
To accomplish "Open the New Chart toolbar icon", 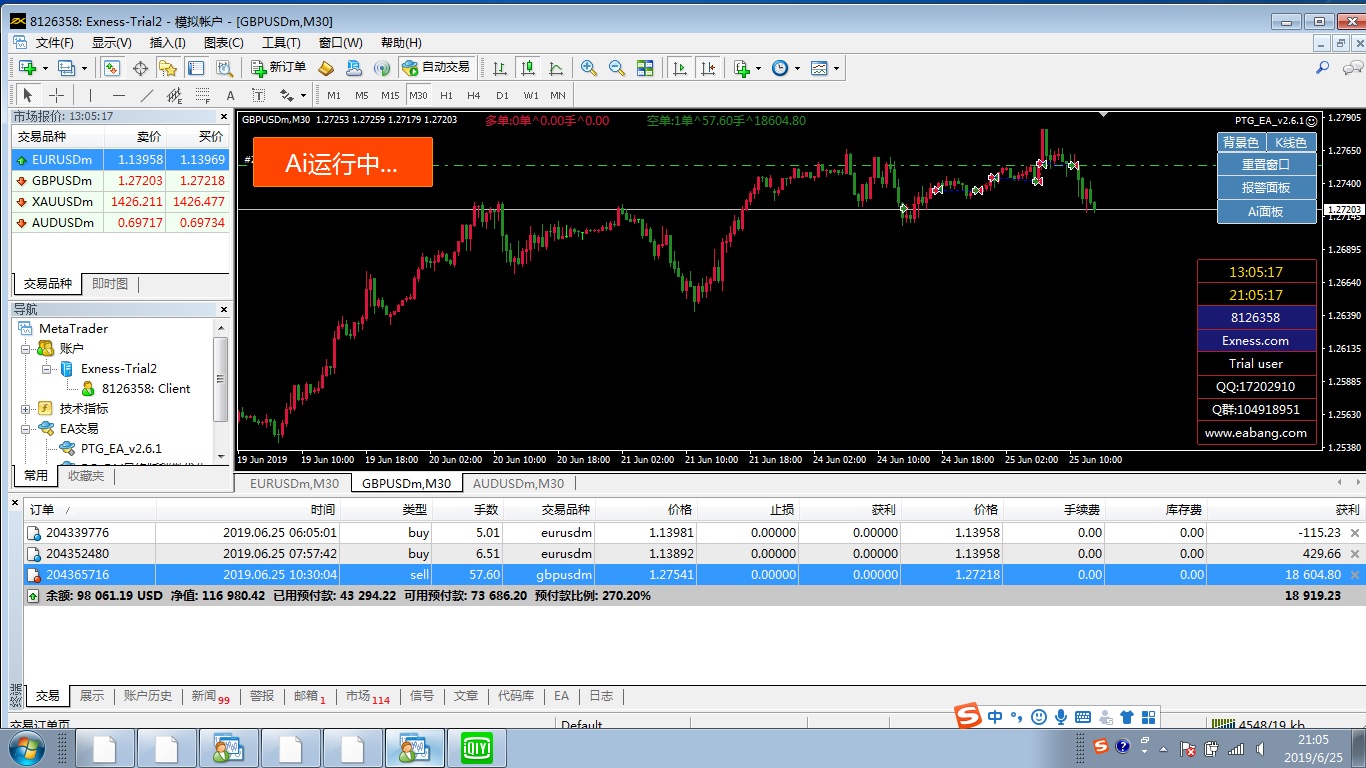I will pyautogui.click(x=27, y=68).
